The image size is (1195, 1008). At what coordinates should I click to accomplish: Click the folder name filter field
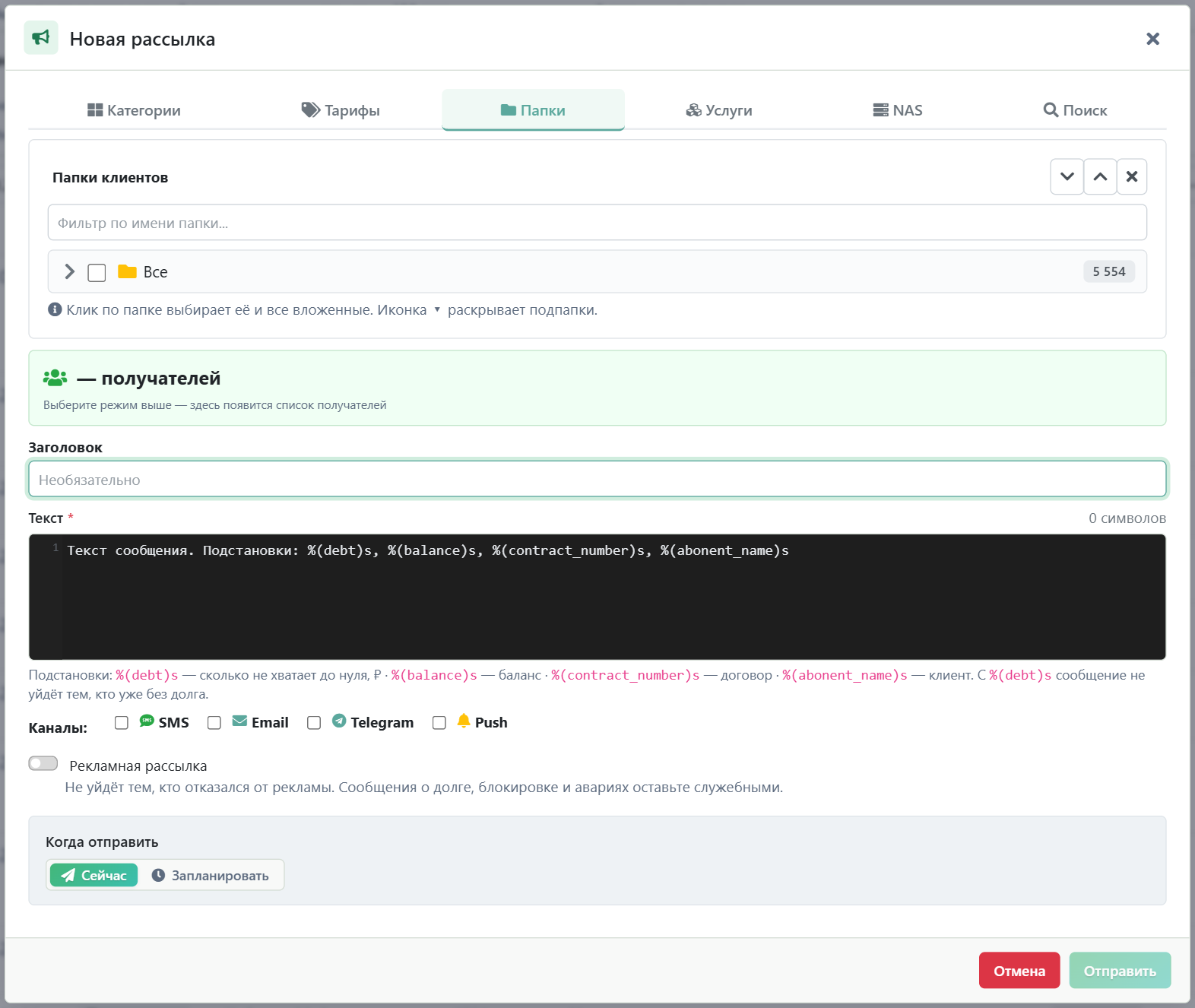(x=597, y=223)
